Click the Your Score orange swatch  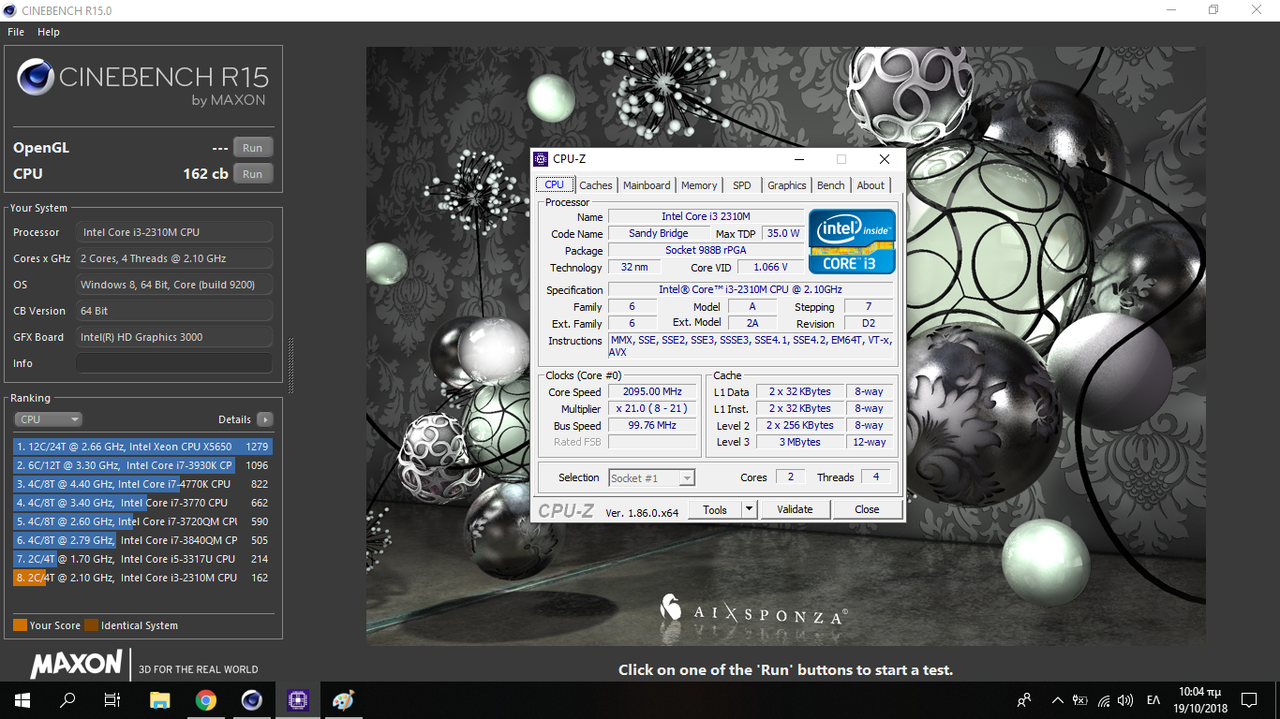[20, 625]
